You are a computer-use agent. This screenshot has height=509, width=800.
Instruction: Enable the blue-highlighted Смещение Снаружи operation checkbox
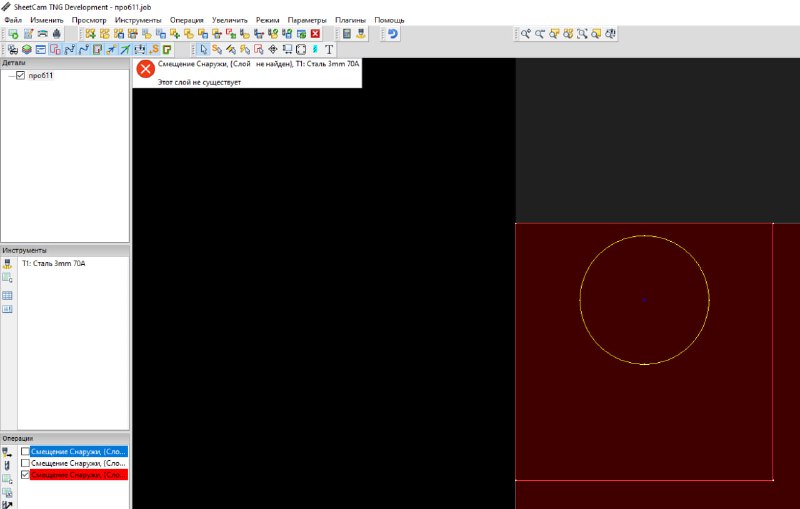26,452
